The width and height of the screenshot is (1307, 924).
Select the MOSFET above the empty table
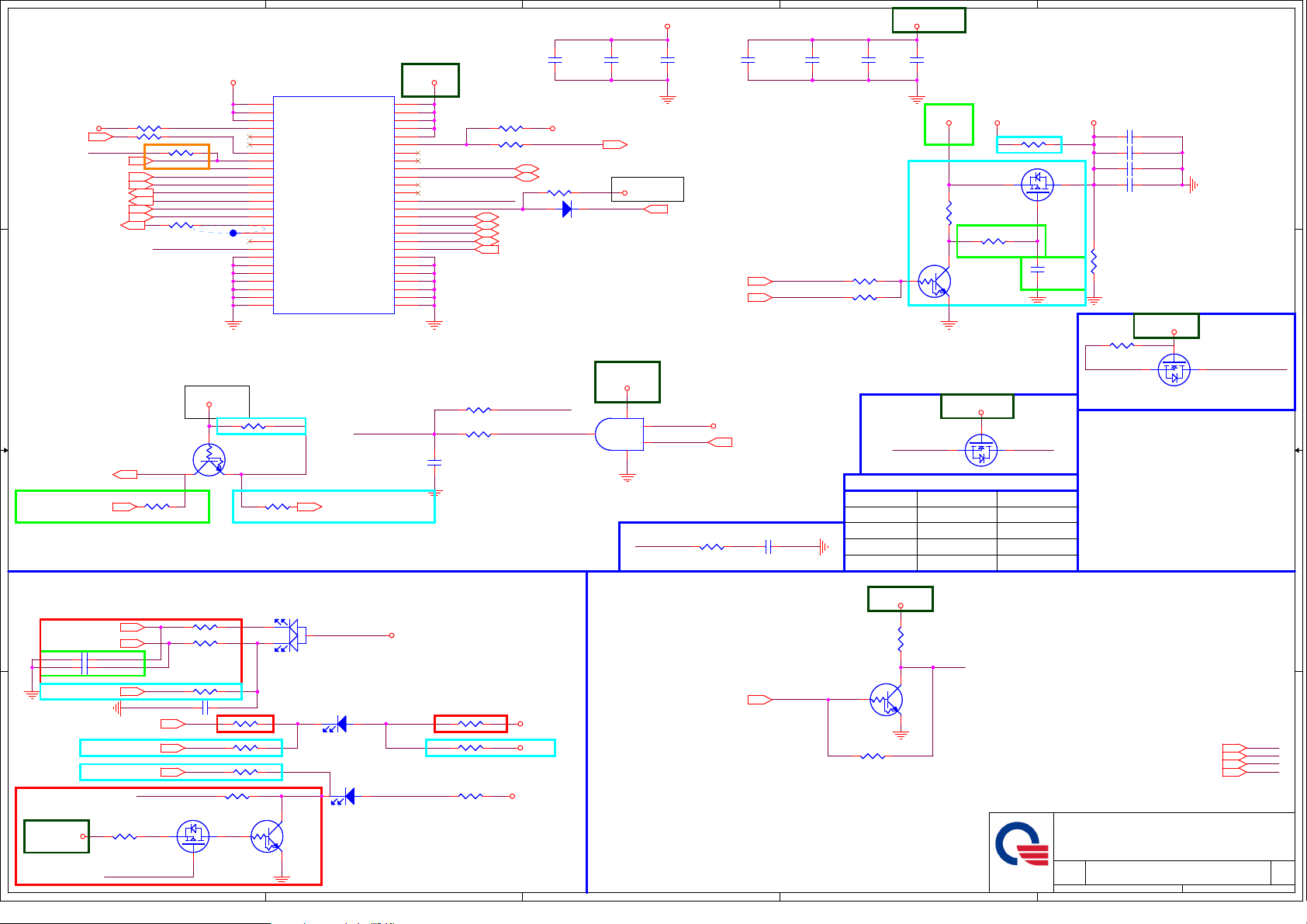pyautogui.click(x=981, y=450)
